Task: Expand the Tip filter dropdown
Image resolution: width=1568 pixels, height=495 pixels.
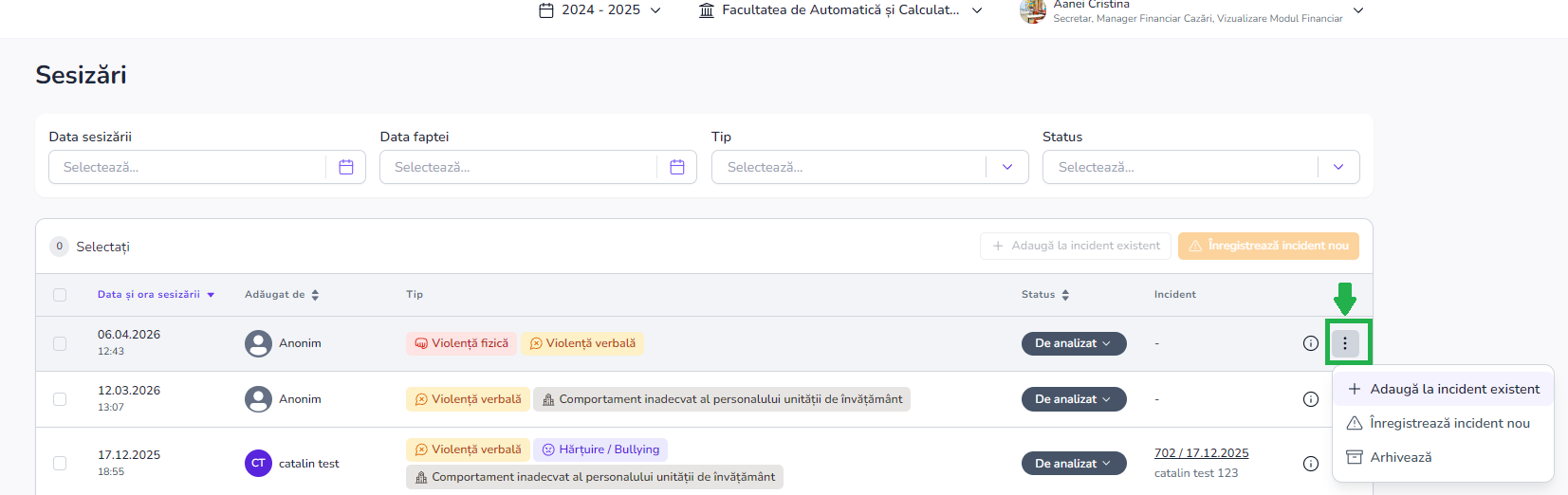Action: coord(1007,167)
